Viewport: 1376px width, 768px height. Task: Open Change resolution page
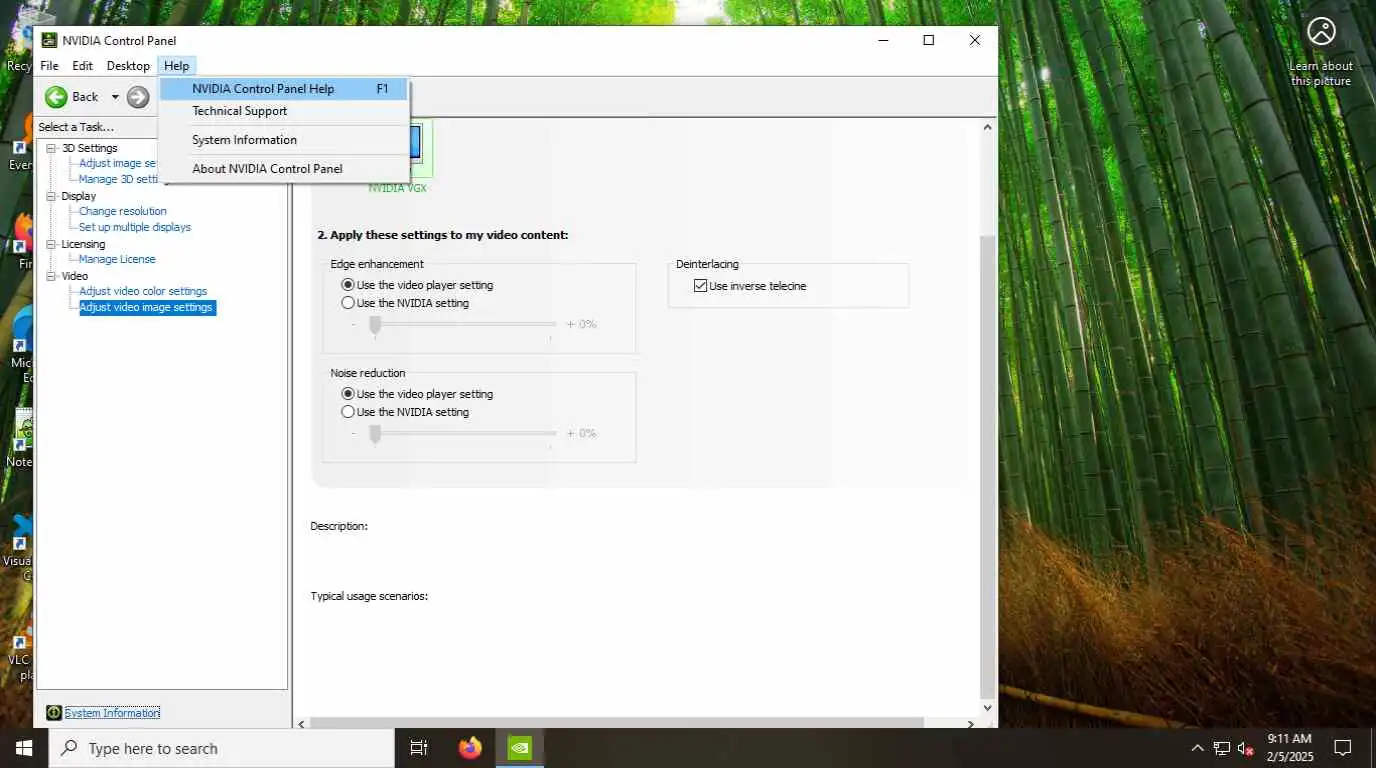click(123, 211)
